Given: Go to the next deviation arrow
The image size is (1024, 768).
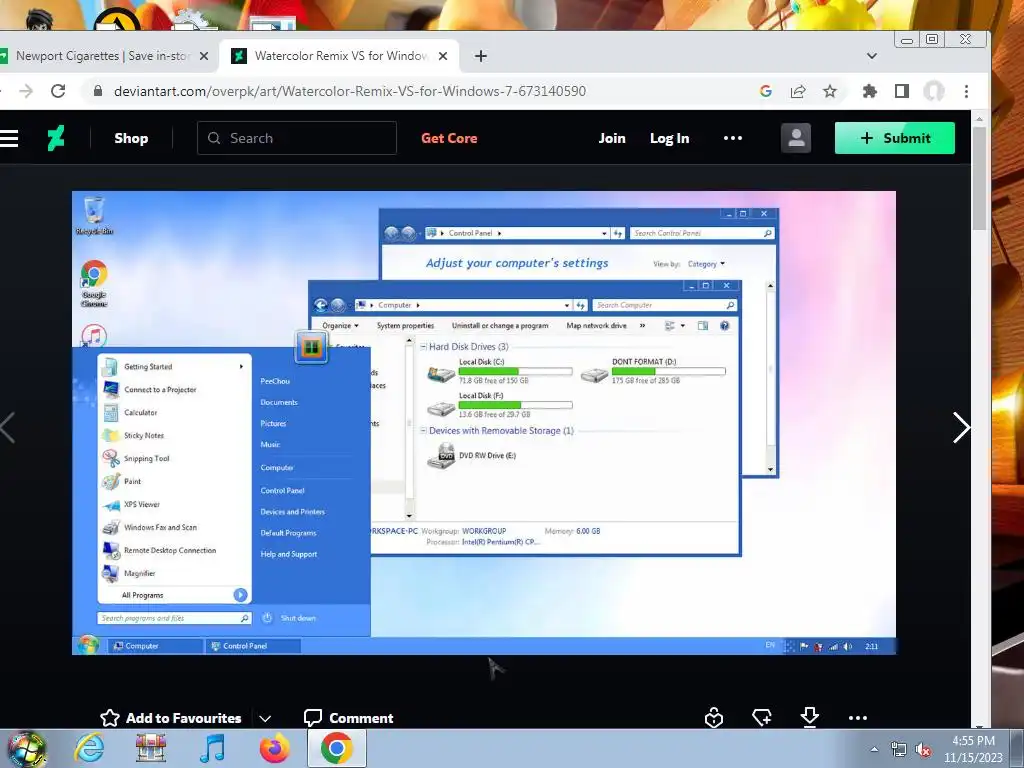Looking at the screenshot, I should tap(961, 428).
